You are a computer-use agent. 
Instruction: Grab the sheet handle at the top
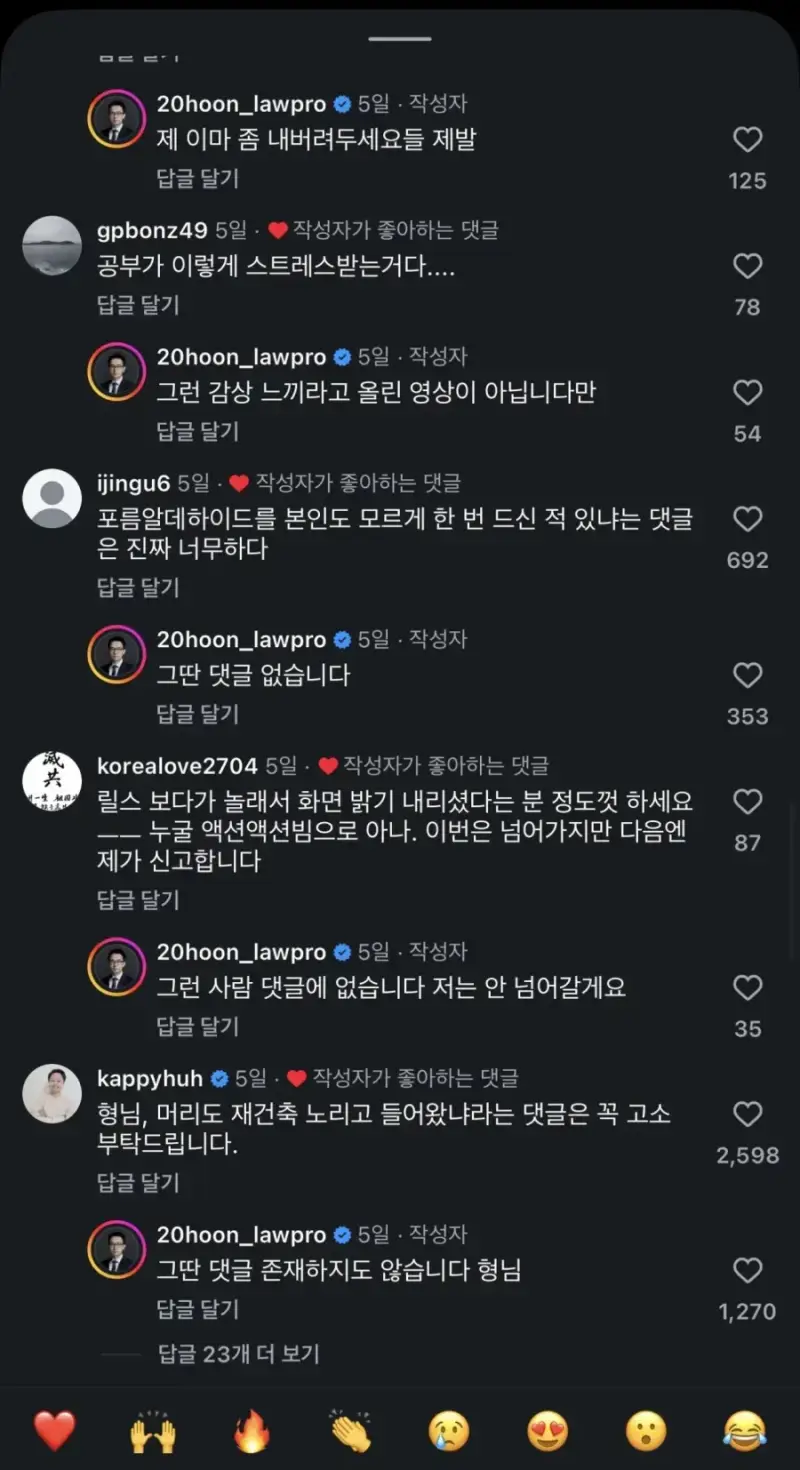tap(400, 39)
